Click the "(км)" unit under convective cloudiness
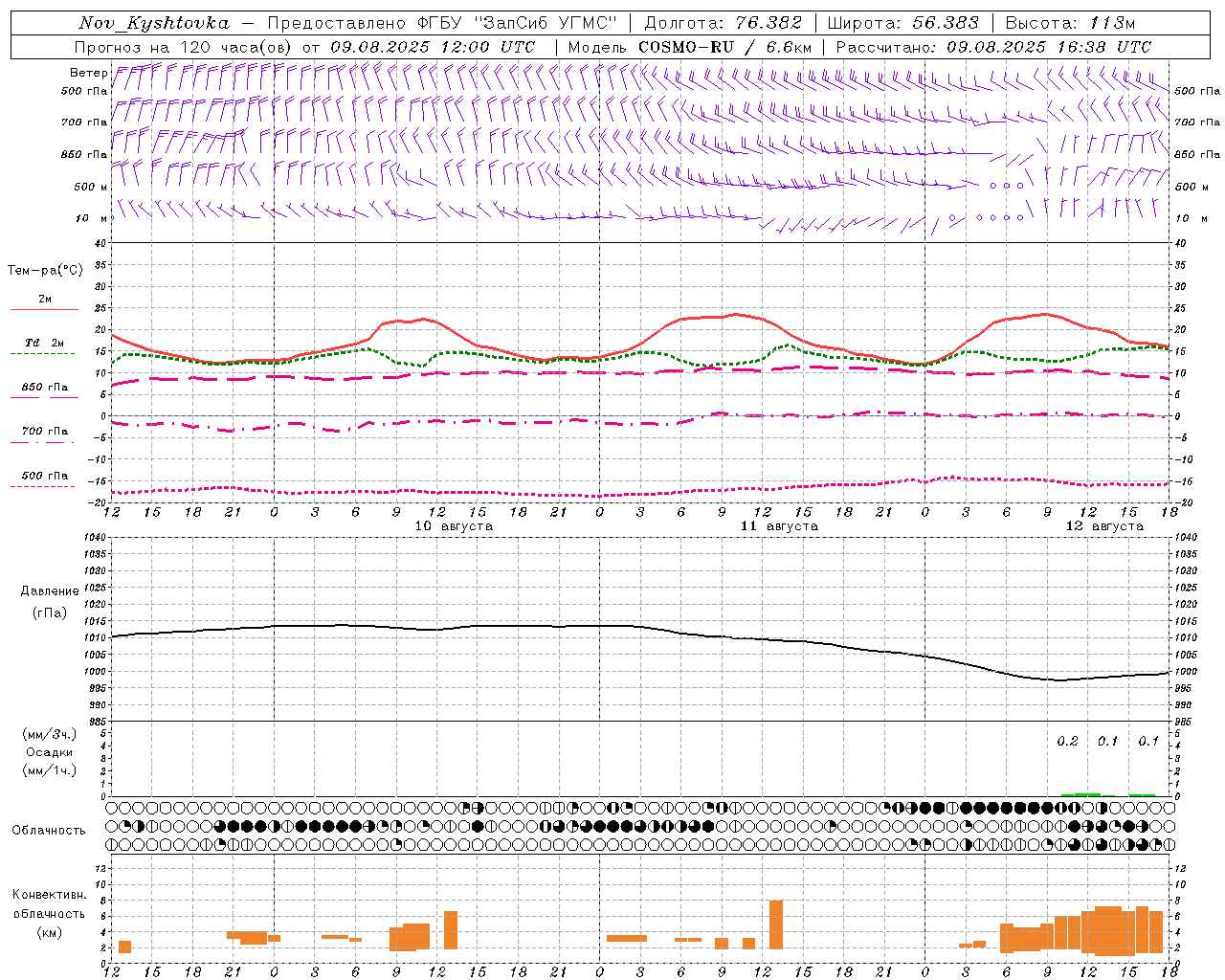Viewport: 1225px width, 980px height. [49, 932]
